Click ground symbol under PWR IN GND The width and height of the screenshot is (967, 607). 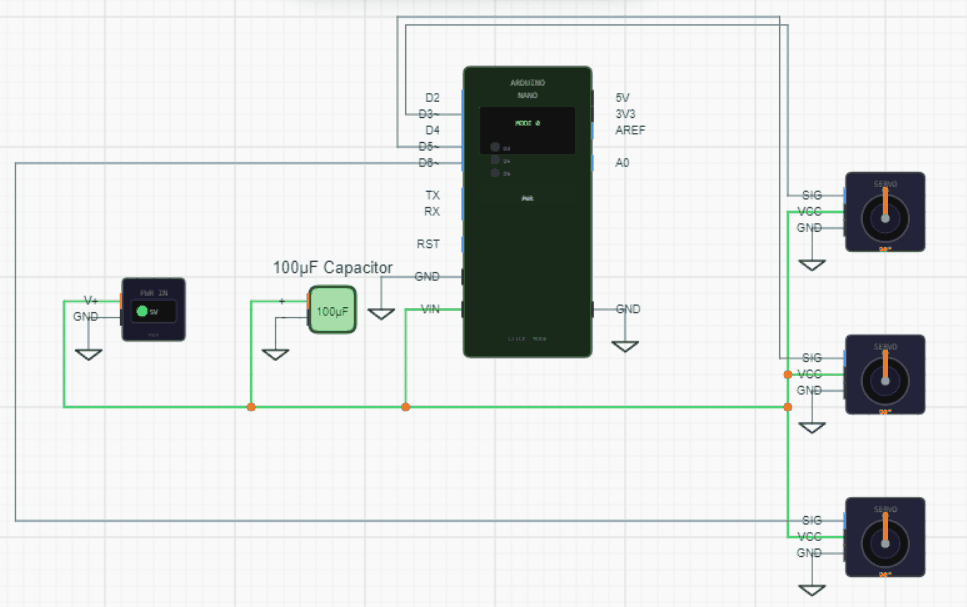pos(88,355)
